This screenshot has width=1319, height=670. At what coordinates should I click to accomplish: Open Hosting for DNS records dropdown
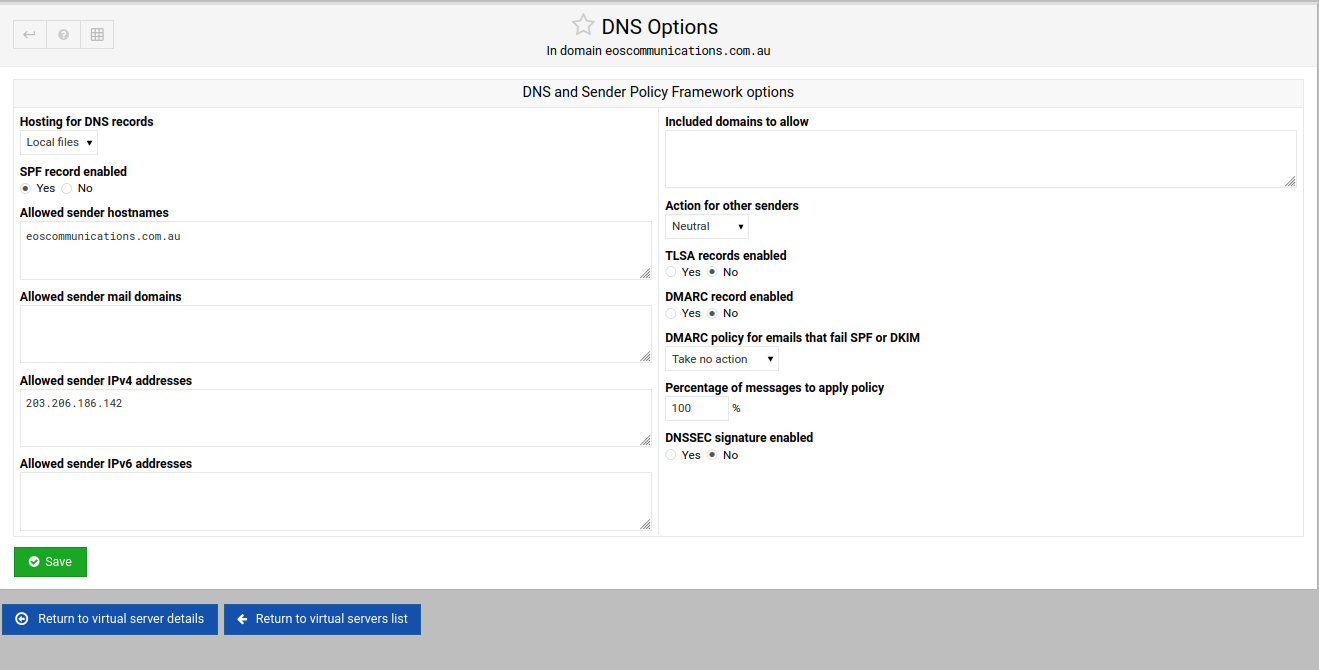point(59,142)
